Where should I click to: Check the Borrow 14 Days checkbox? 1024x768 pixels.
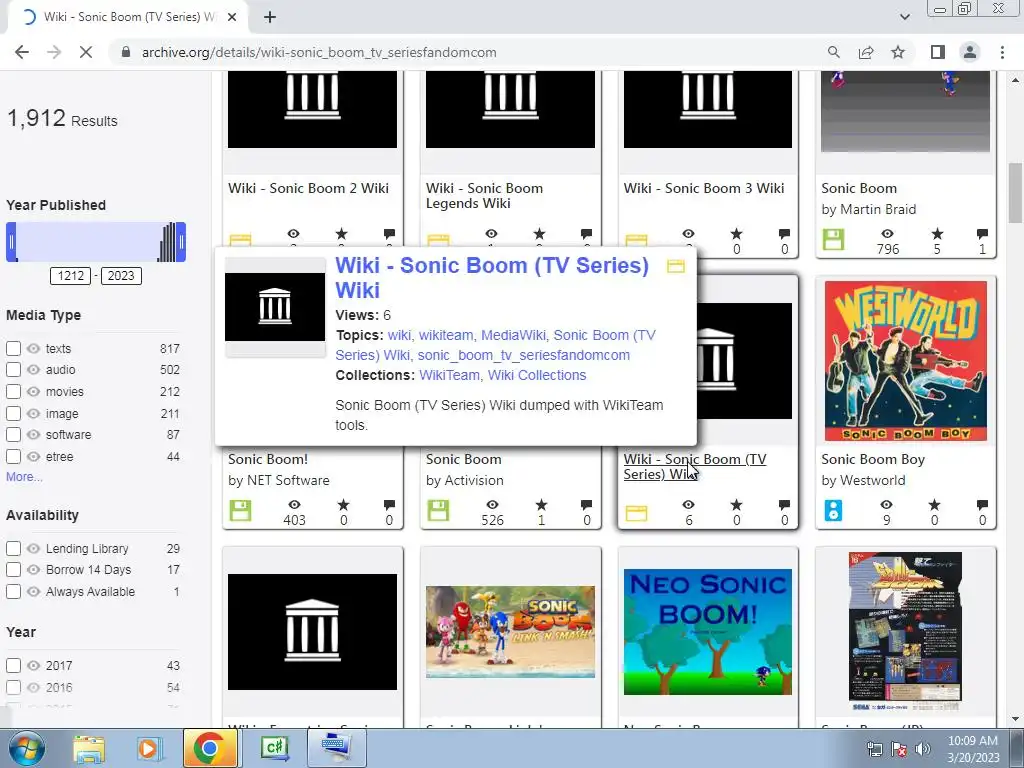(13, 569)
